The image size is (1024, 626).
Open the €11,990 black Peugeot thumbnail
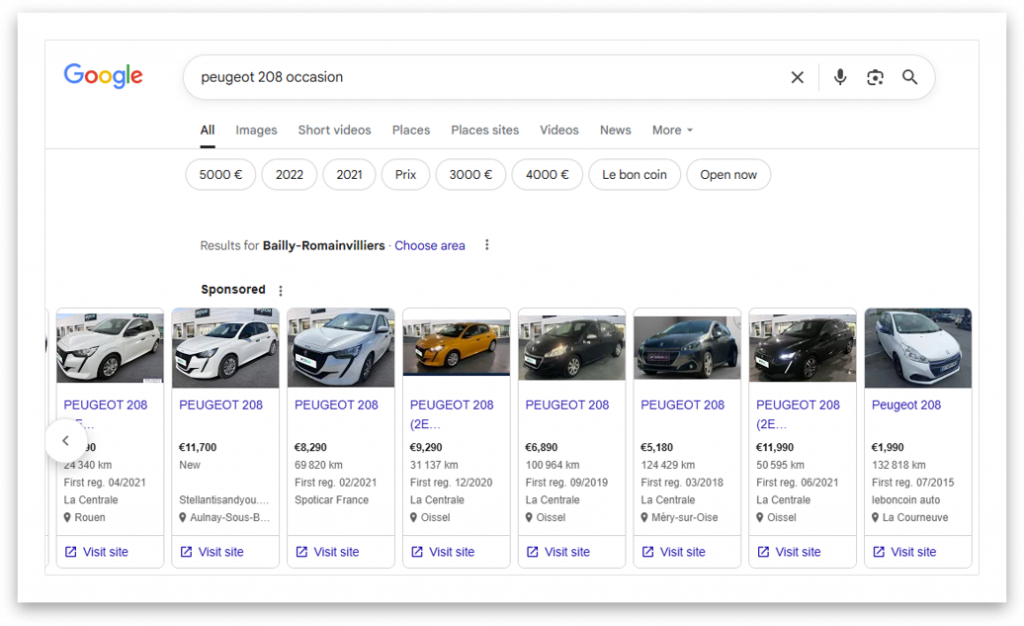[802, 348]
